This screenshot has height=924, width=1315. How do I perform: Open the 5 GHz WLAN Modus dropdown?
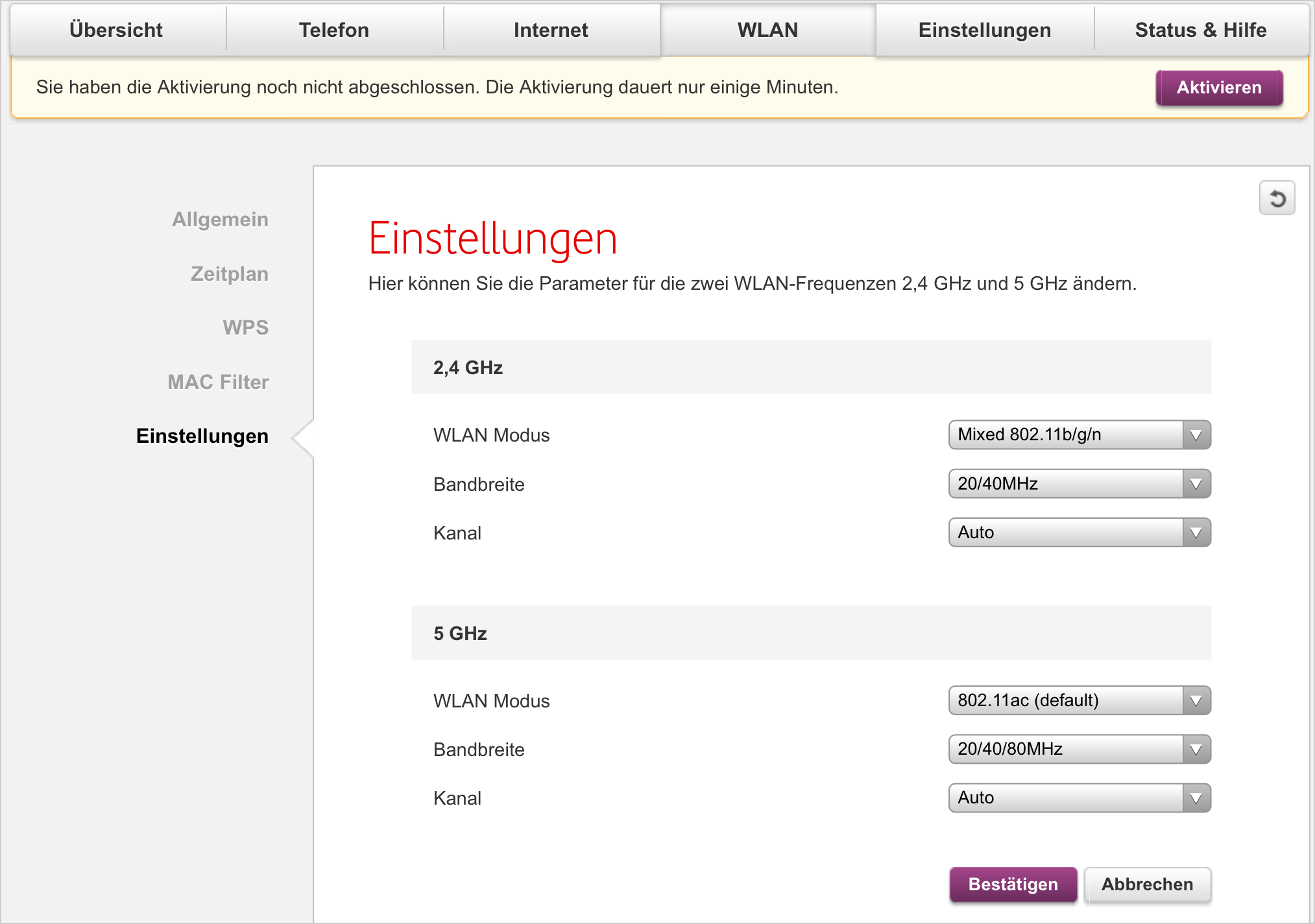1079,700
